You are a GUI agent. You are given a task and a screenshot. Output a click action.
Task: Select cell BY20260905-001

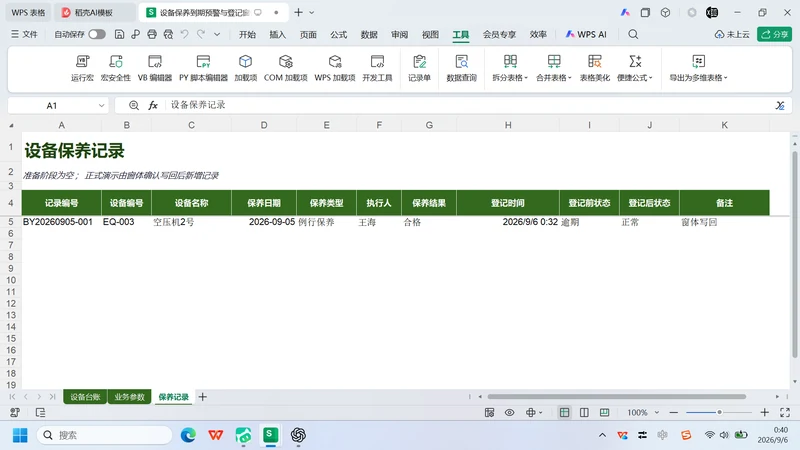(x=61, y=222)
